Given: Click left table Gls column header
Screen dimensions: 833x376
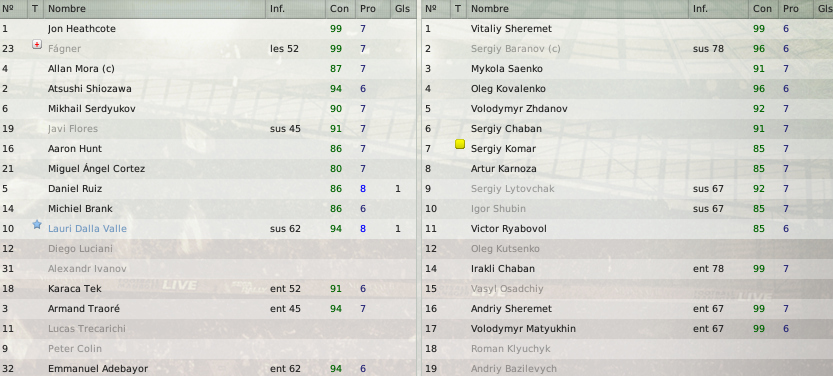Looking at the screenshot, I should pyautogui.click(x=403, y=8).
